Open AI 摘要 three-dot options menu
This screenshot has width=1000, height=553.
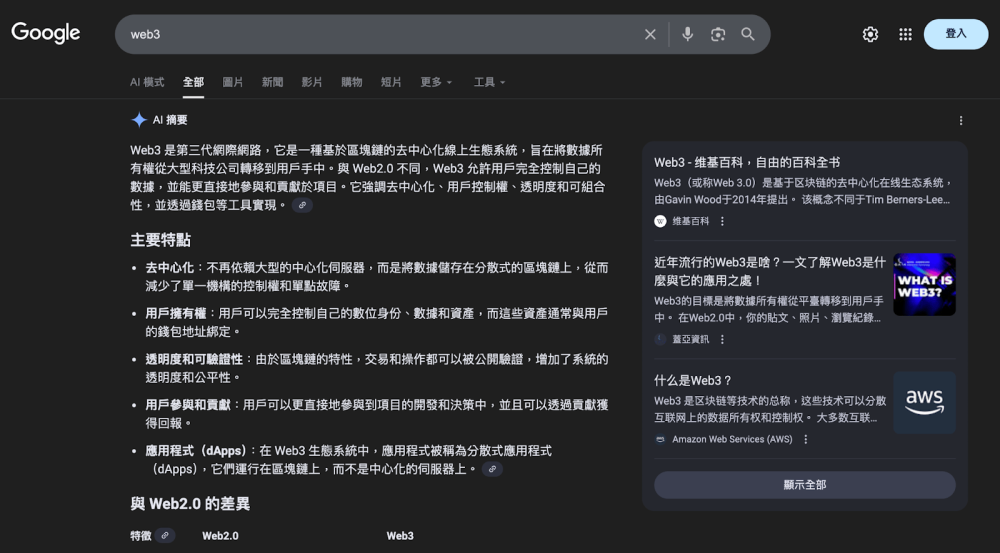[x=960, y=121]
